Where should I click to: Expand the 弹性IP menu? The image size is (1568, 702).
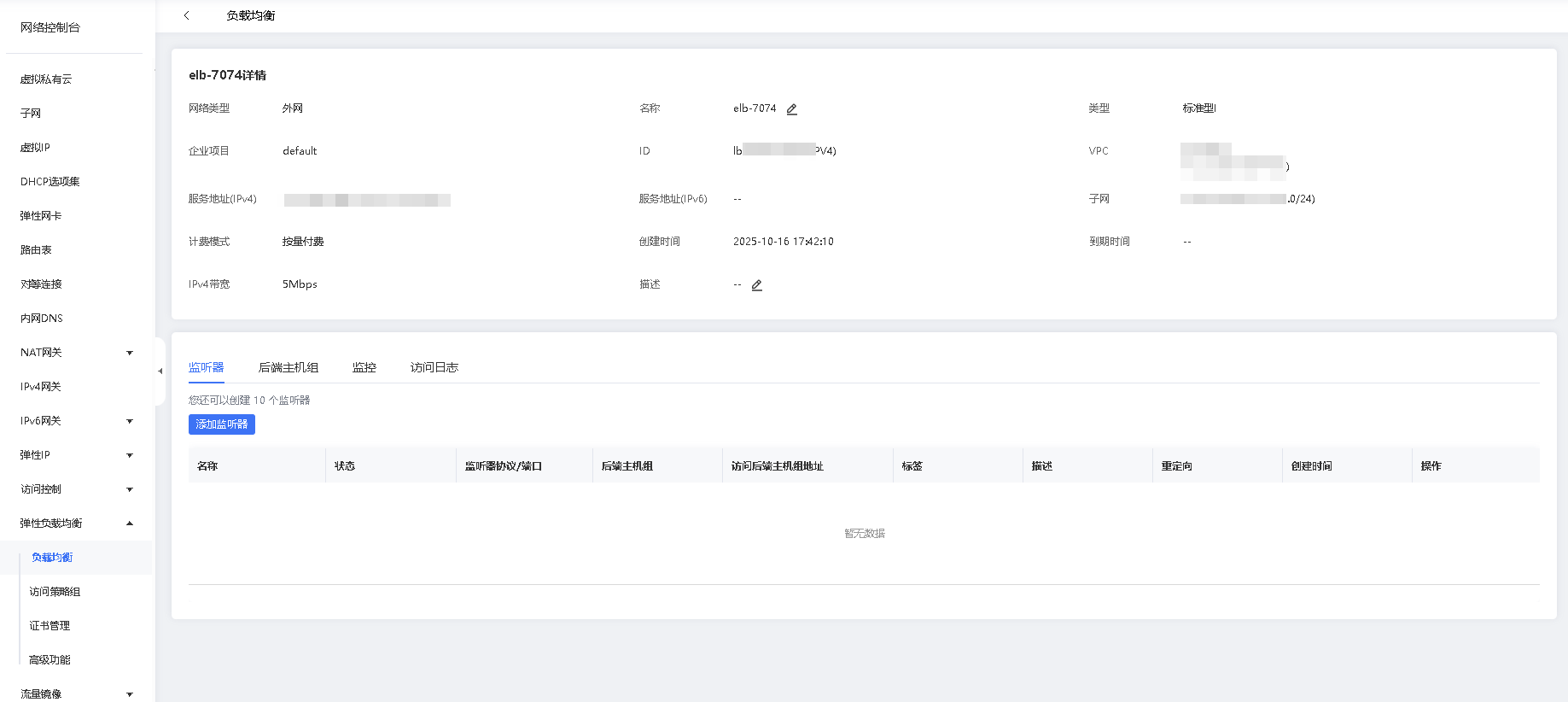pyautogui.click(x=130, y=455)
